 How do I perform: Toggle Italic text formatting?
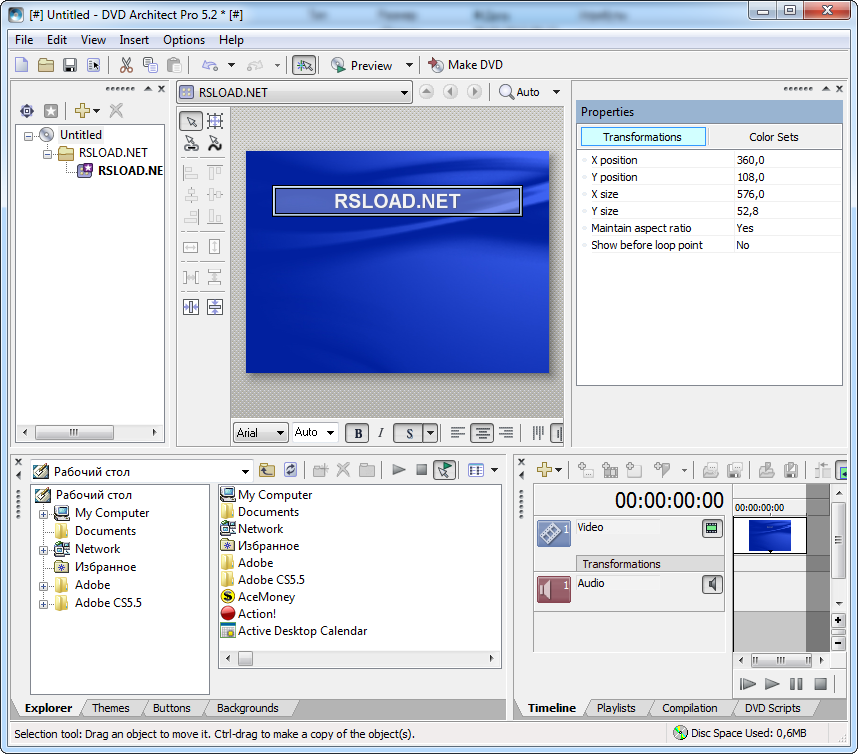[x=380, y=433]
